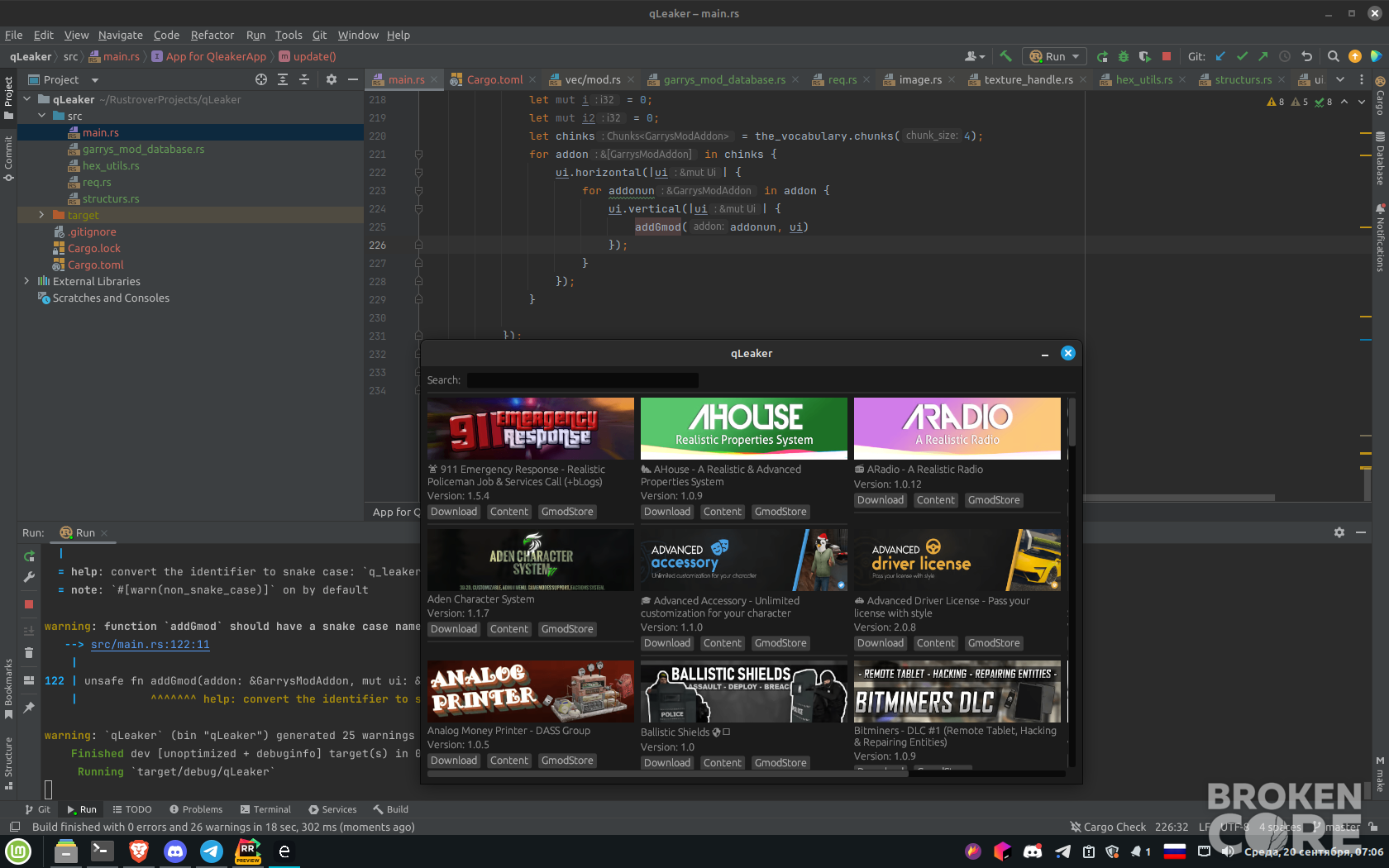Image resolution: width=1389 pixels, height=868 pixels.
Task: Expand the target folder in tree
Action: [41, 215]
